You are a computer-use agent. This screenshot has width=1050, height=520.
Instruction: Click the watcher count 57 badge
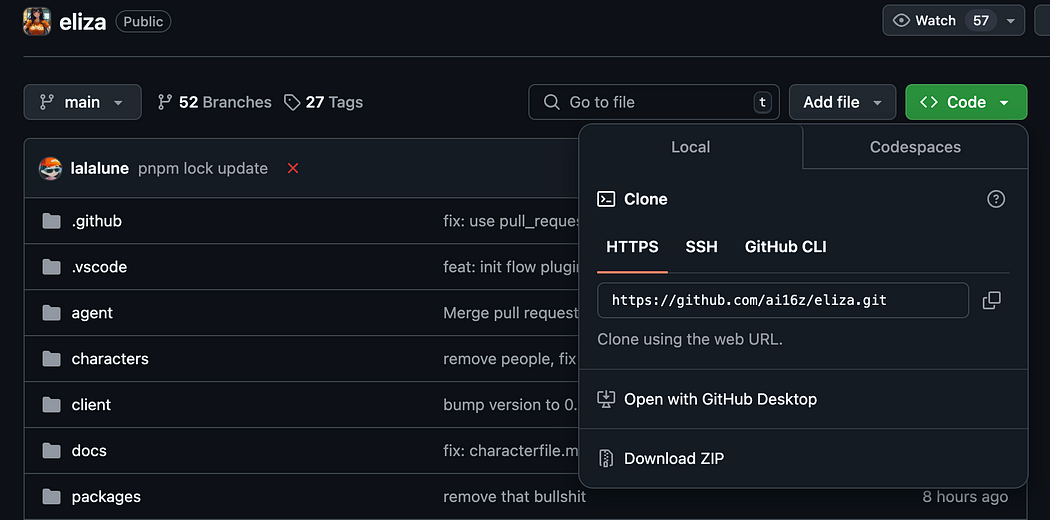(981, 21)
